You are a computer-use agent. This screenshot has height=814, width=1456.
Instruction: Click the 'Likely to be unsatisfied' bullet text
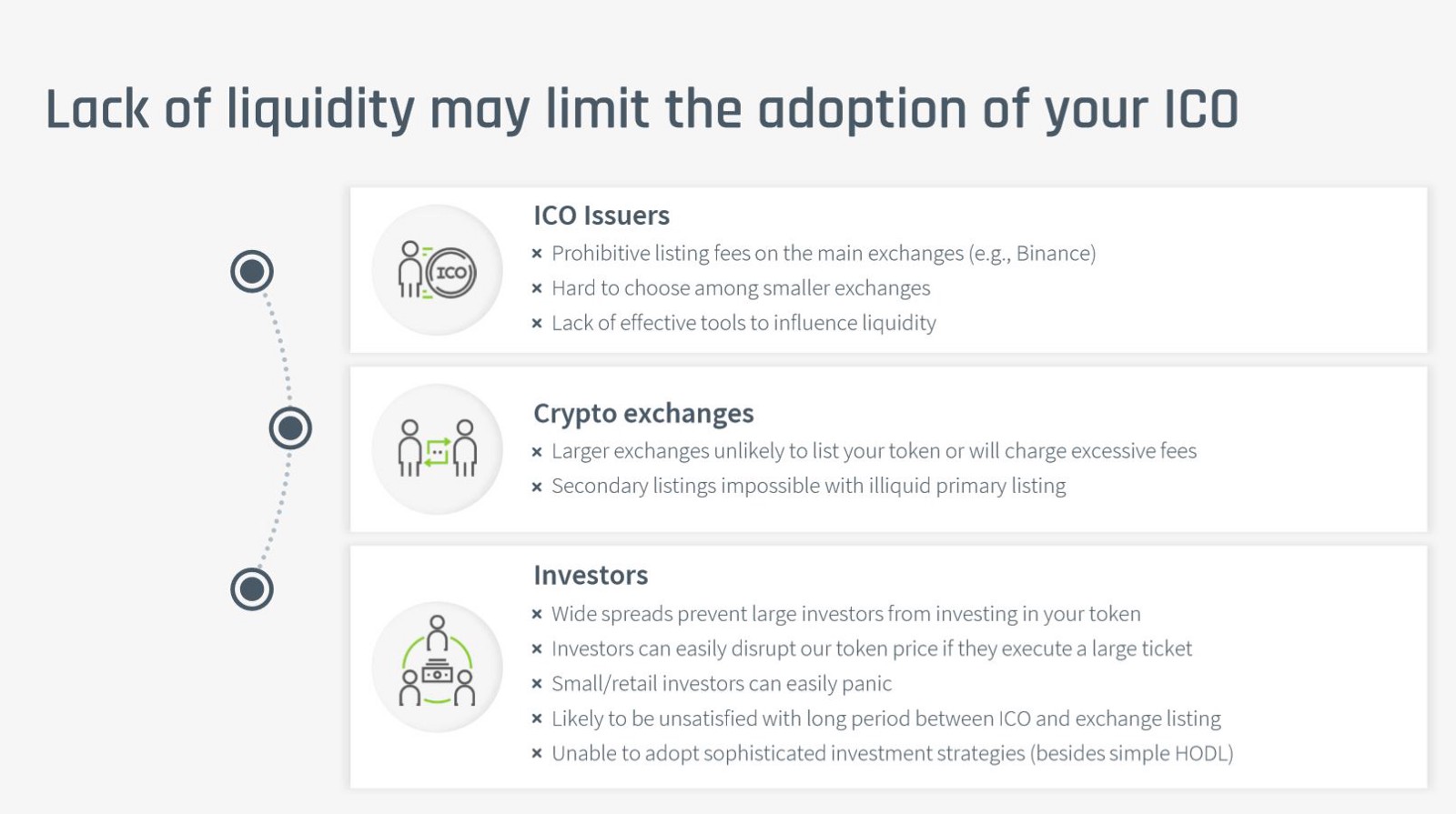coord(885,719)
